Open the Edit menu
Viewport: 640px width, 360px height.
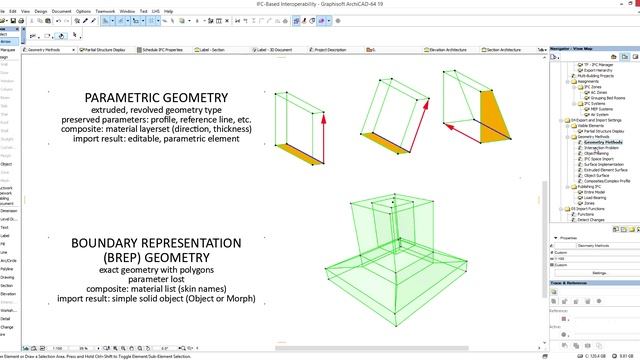pyautogui.click(x=13, y=11)
